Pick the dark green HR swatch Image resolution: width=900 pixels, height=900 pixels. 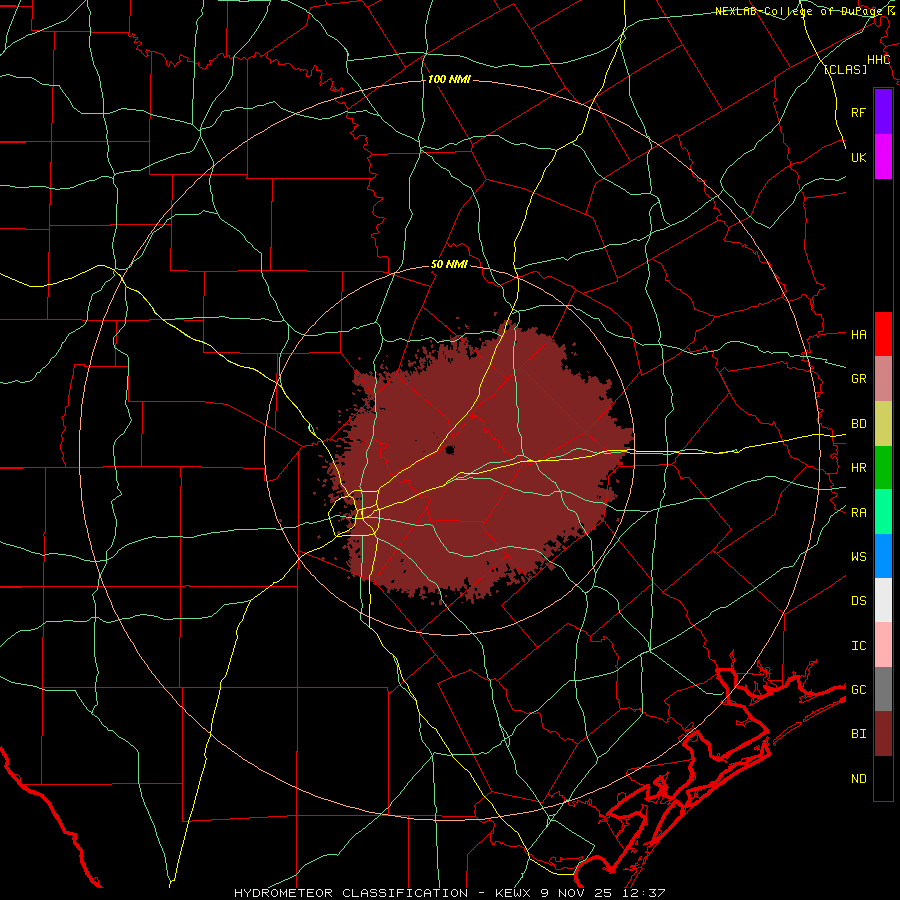[x=883, y=468]
